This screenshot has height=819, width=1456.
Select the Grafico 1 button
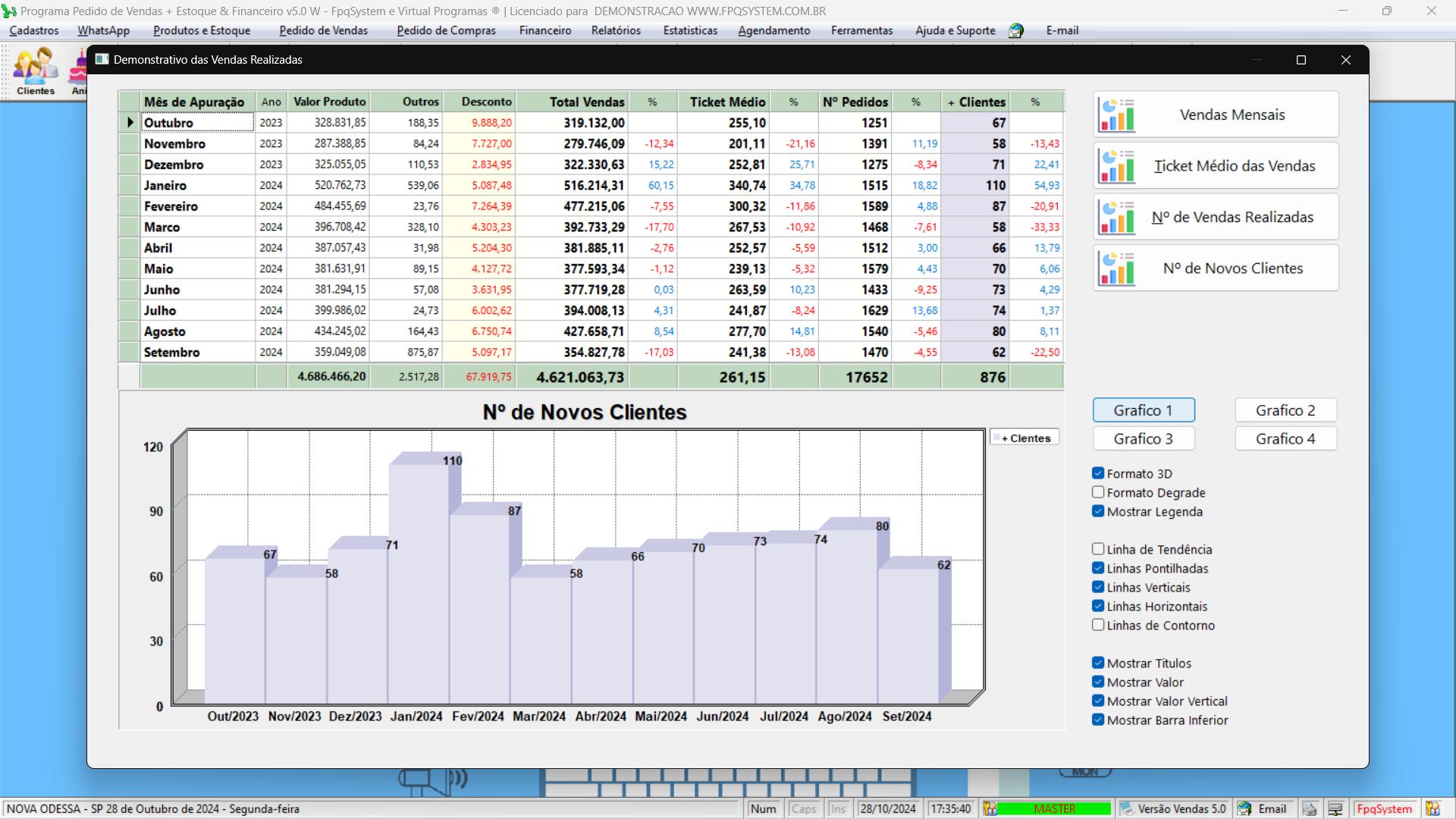pyautogui.click(x=1144, y=410)
